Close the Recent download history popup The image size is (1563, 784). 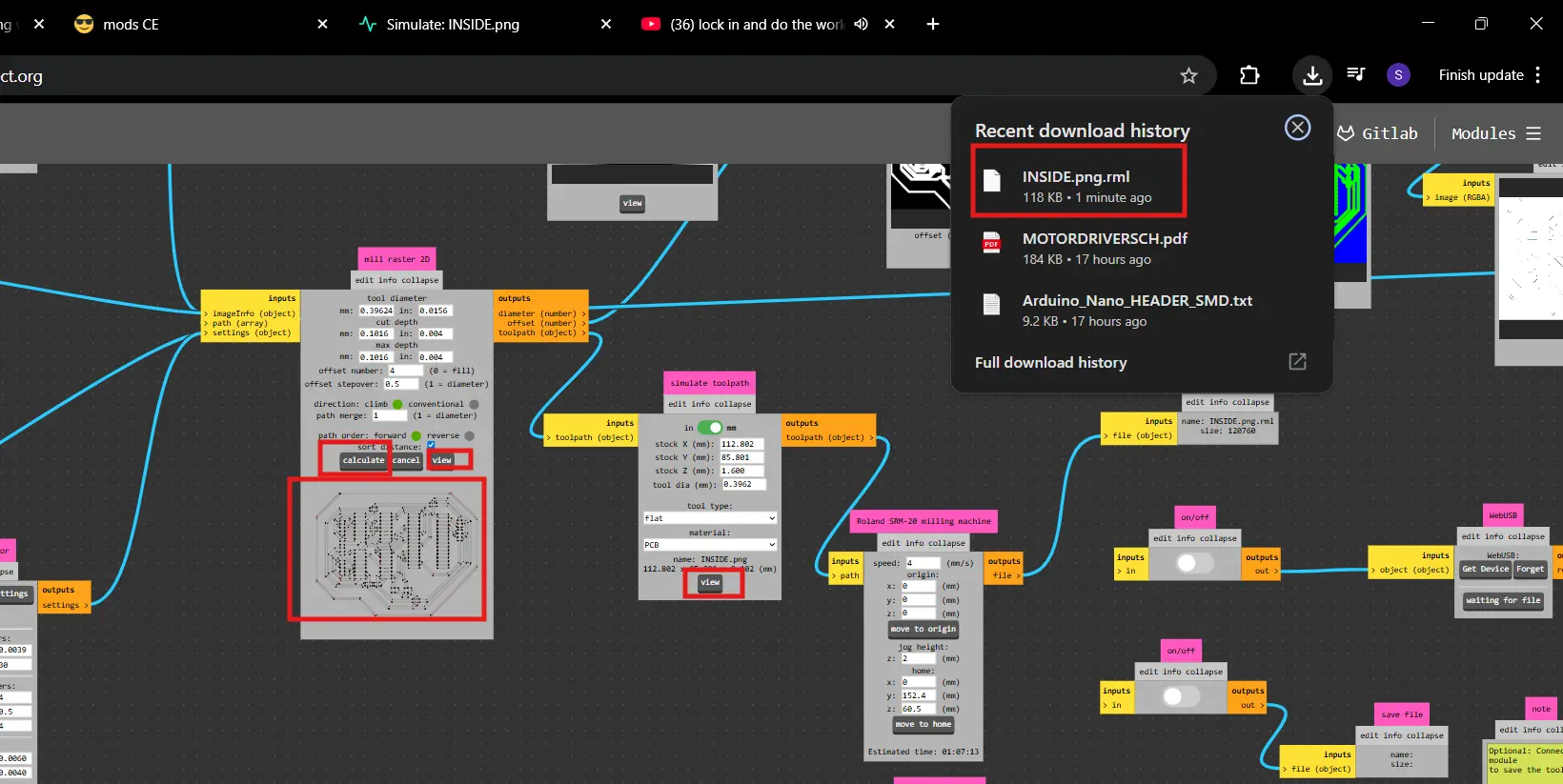(x=1297, y=128)
